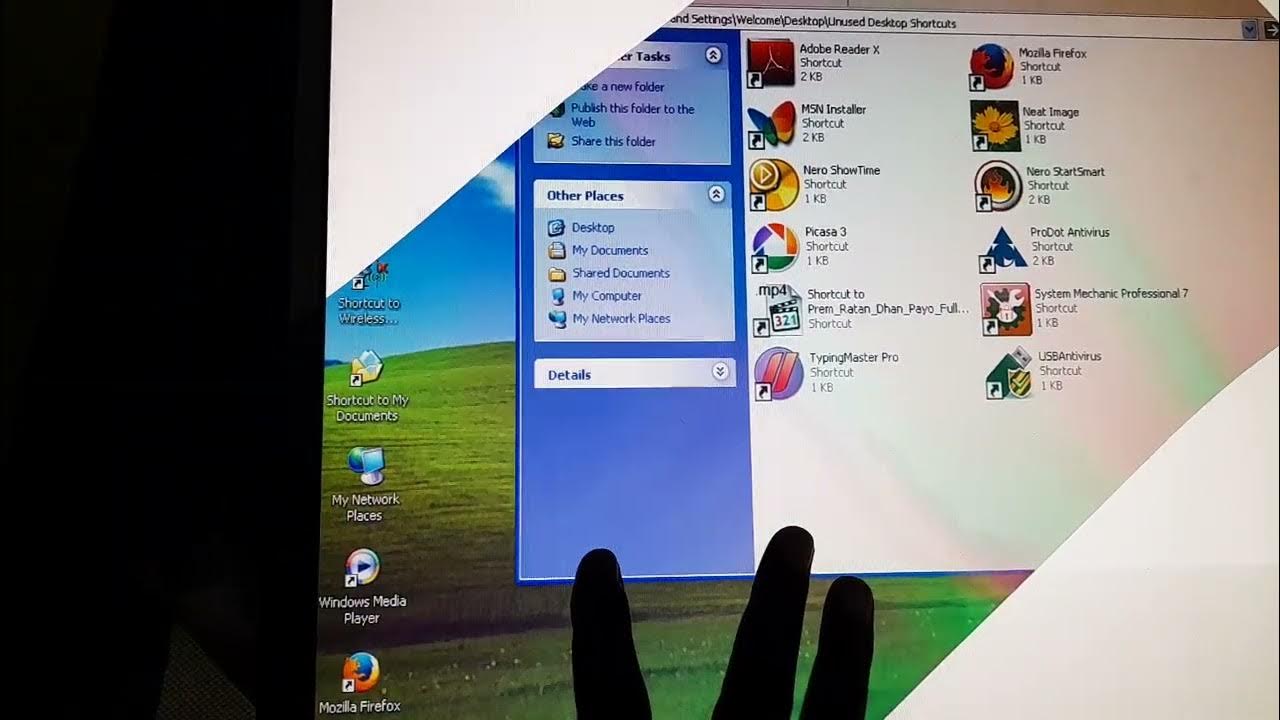Click the Nero StartSmart file name text

pos(1065,172)
